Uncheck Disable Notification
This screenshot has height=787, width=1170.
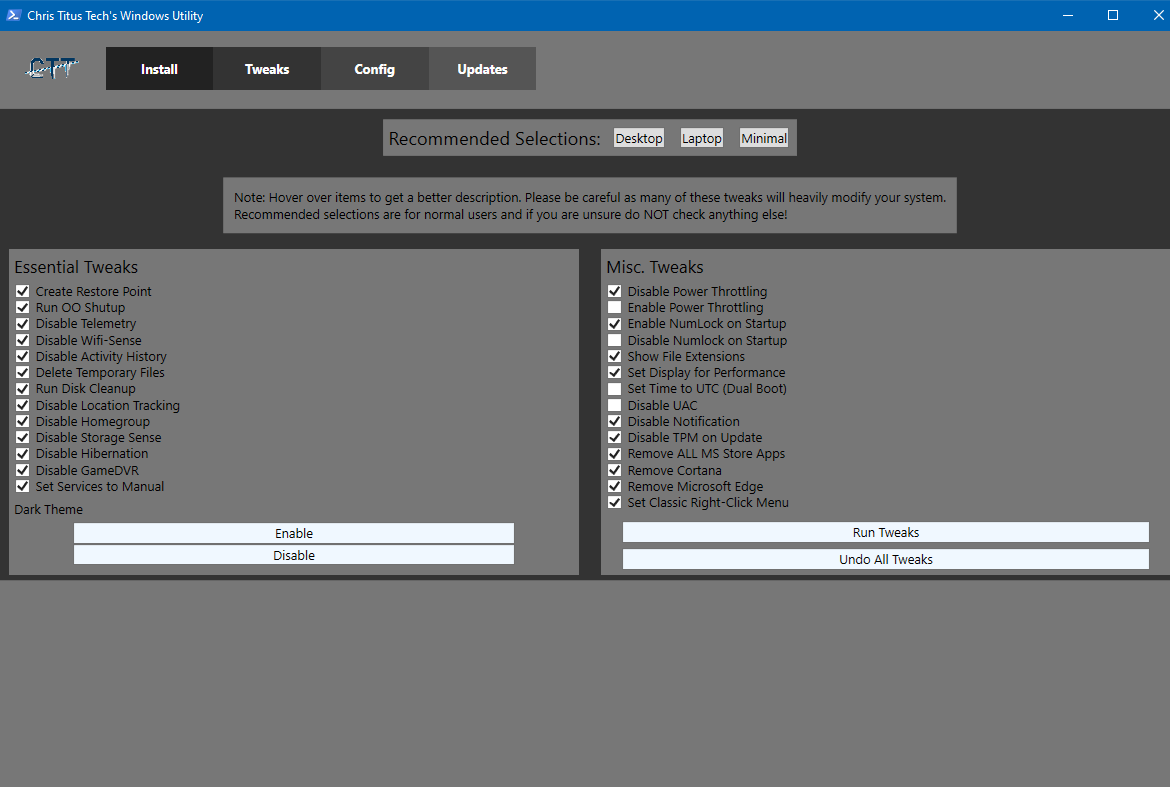pyautogui.click(x=614, y=421)
